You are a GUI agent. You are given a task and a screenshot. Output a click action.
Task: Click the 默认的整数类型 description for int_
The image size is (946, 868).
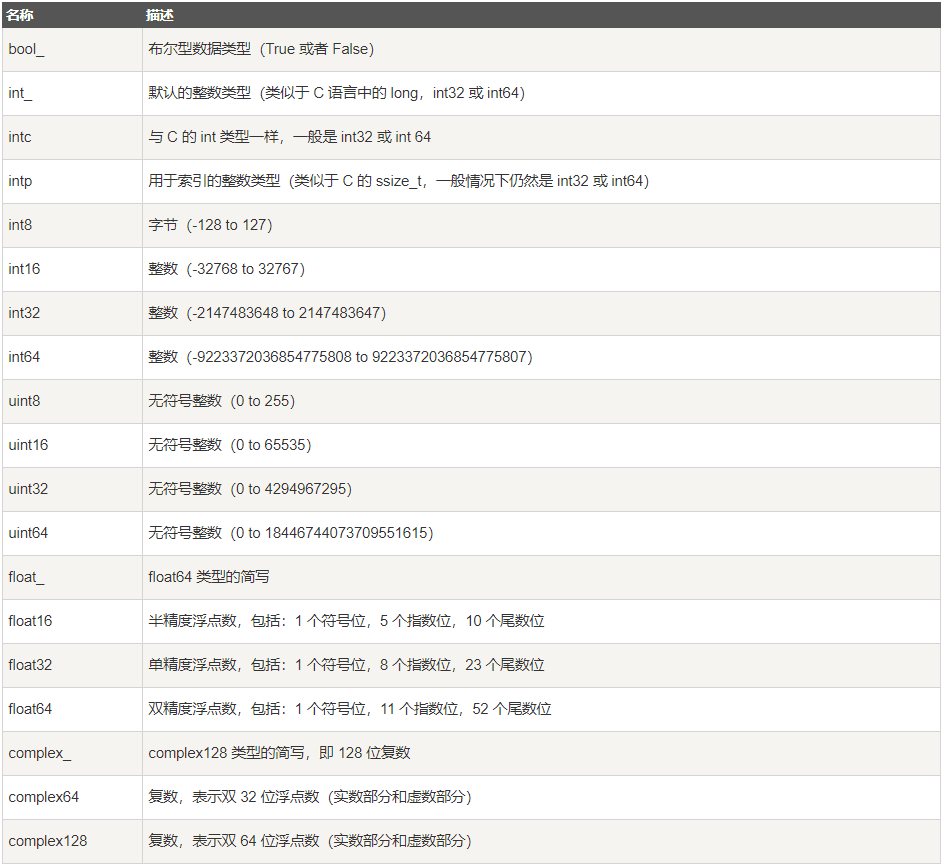(337, 93)
